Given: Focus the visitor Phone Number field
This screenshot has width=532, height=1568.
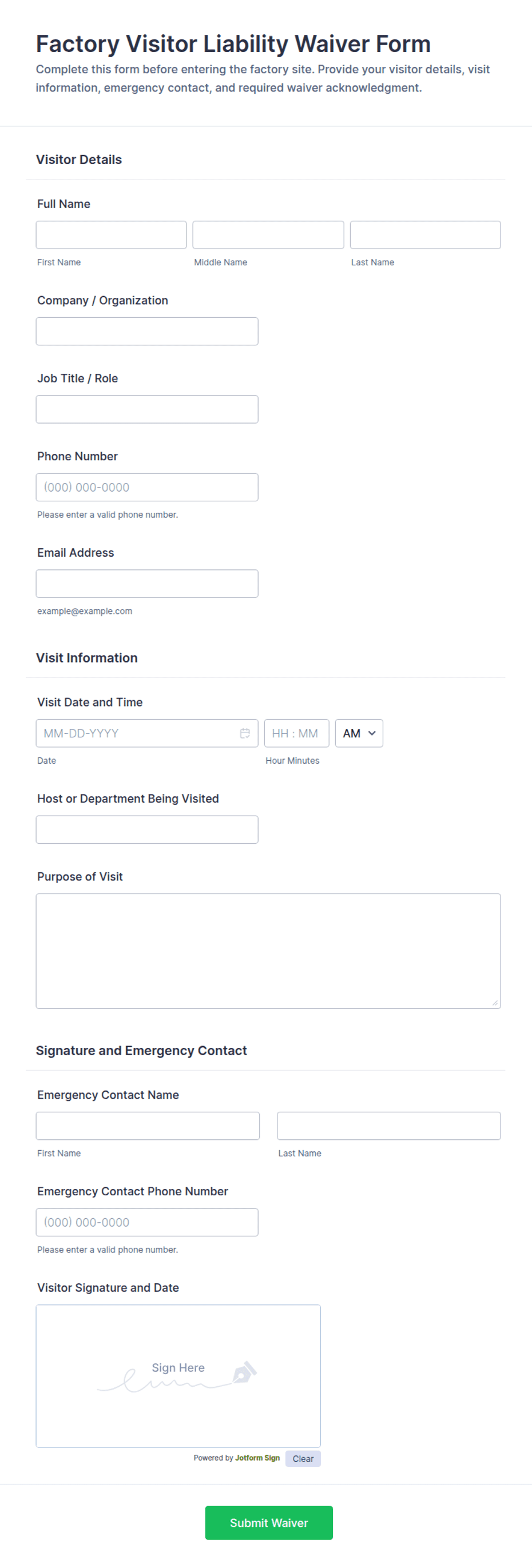Looking at the screenshot, I should click(x=147, y=487).
